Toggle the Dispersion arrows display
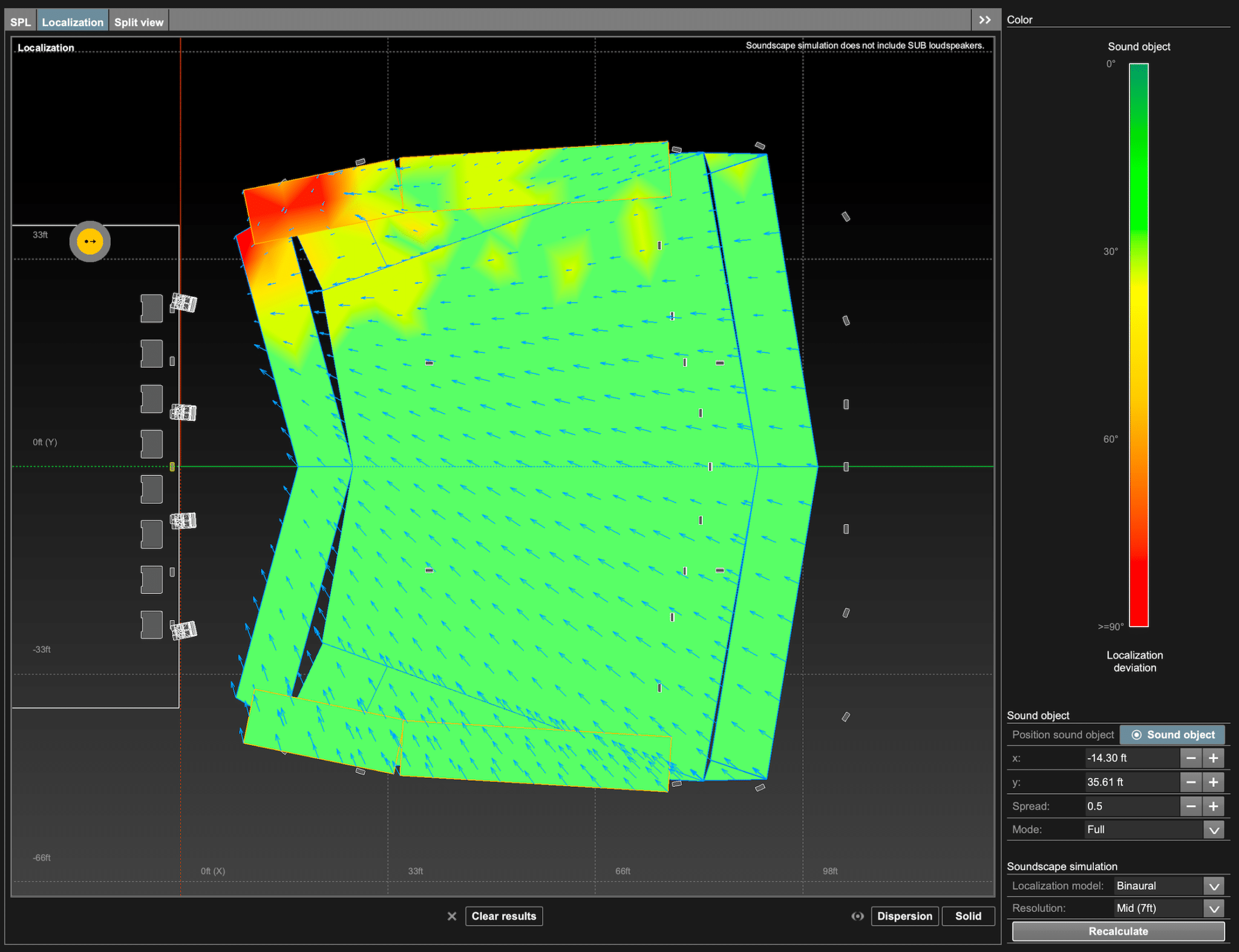 point(905,916)
